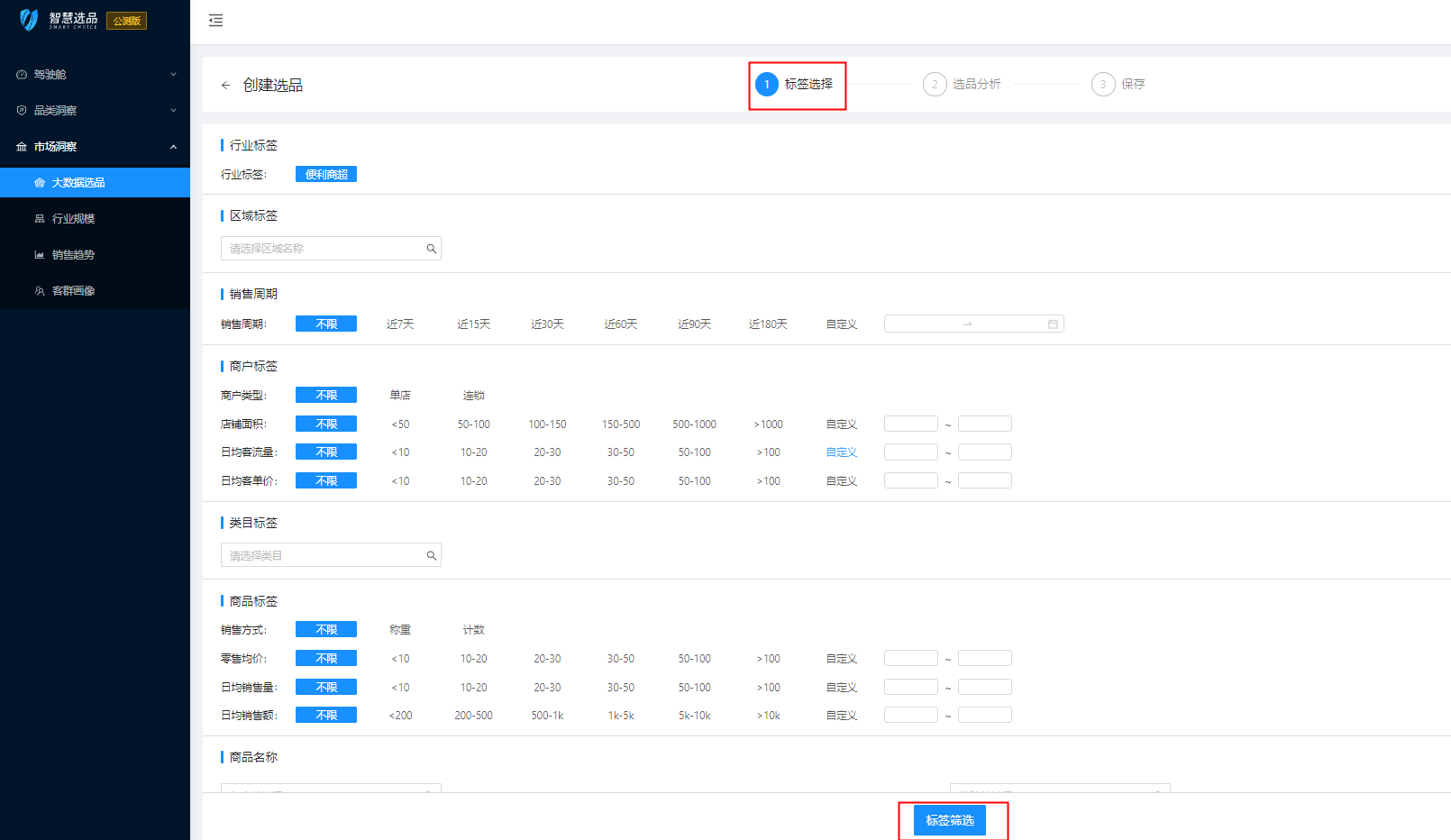Expand the 驾驶舱 sidebar menu
1451x840 pixels.
coord(95,75)
